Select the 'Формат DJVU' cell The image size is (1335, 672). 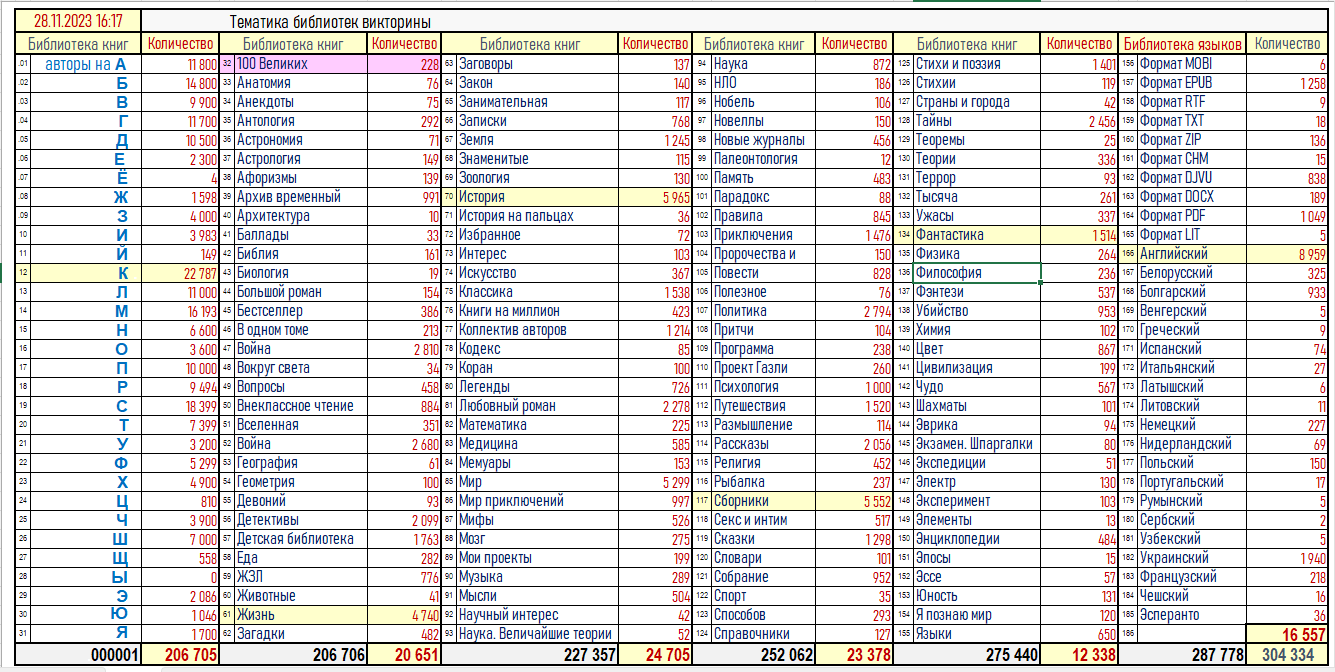pyautogui.click(x=1192, y=178)
